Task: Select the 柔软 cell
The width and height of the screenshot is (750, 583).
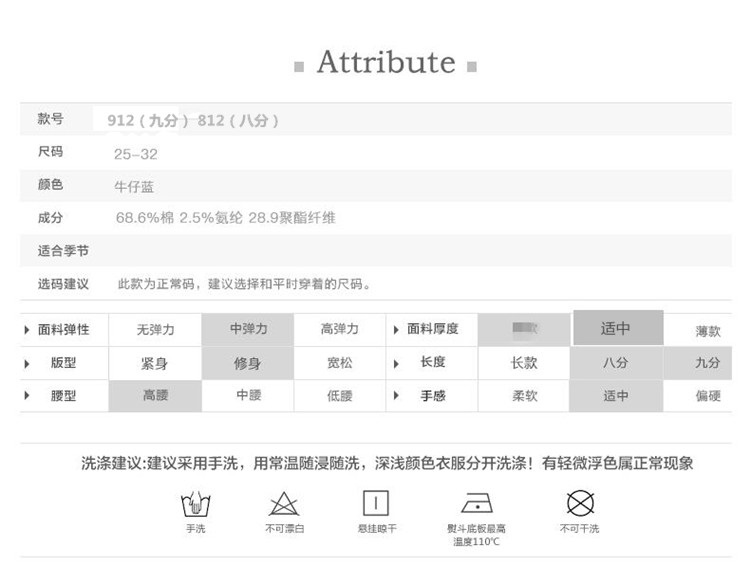Action: [x=524, y=396]
